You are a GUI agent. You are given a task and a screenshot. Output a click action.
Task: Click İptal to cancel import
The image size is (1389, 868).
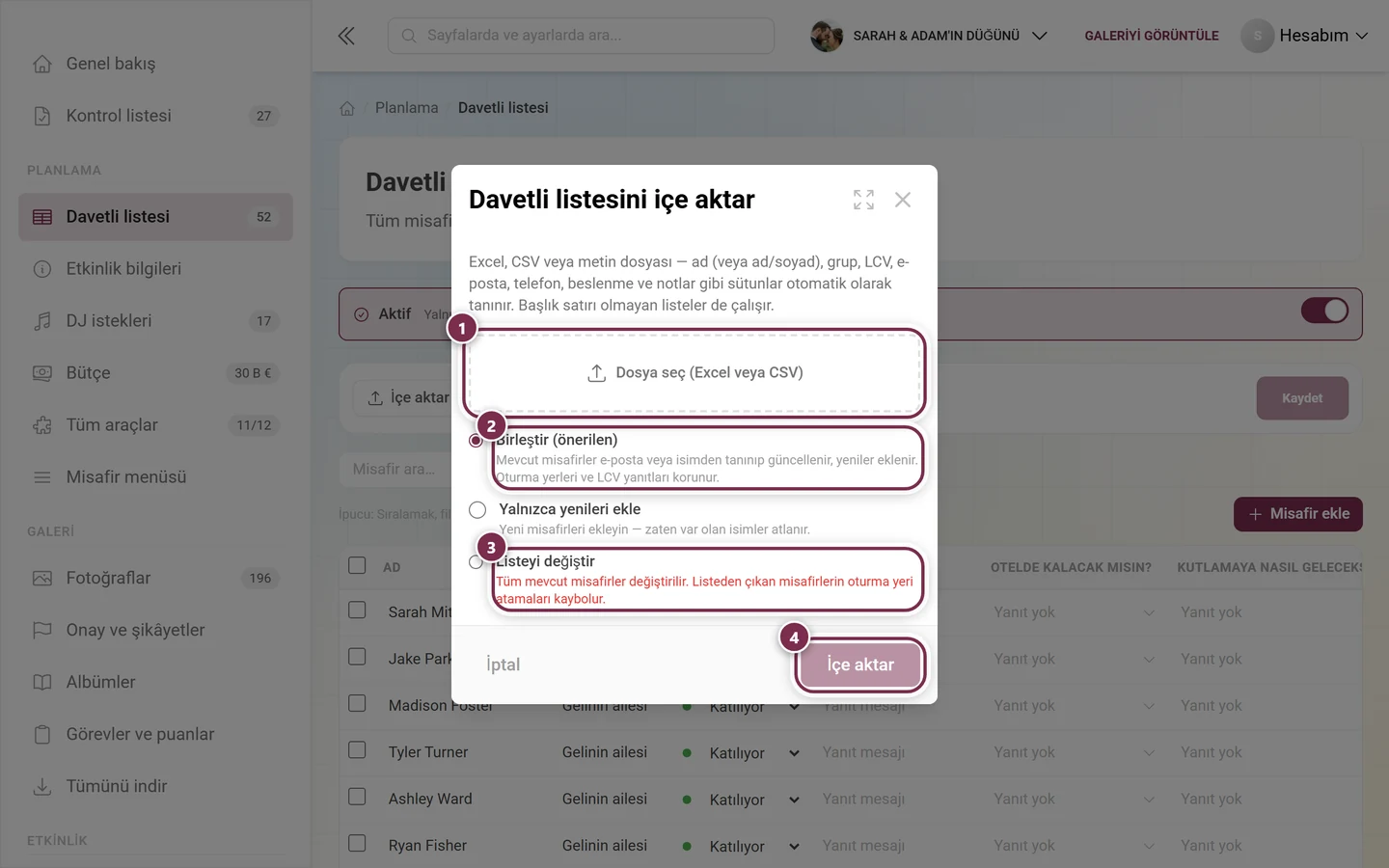click(503, 665)
